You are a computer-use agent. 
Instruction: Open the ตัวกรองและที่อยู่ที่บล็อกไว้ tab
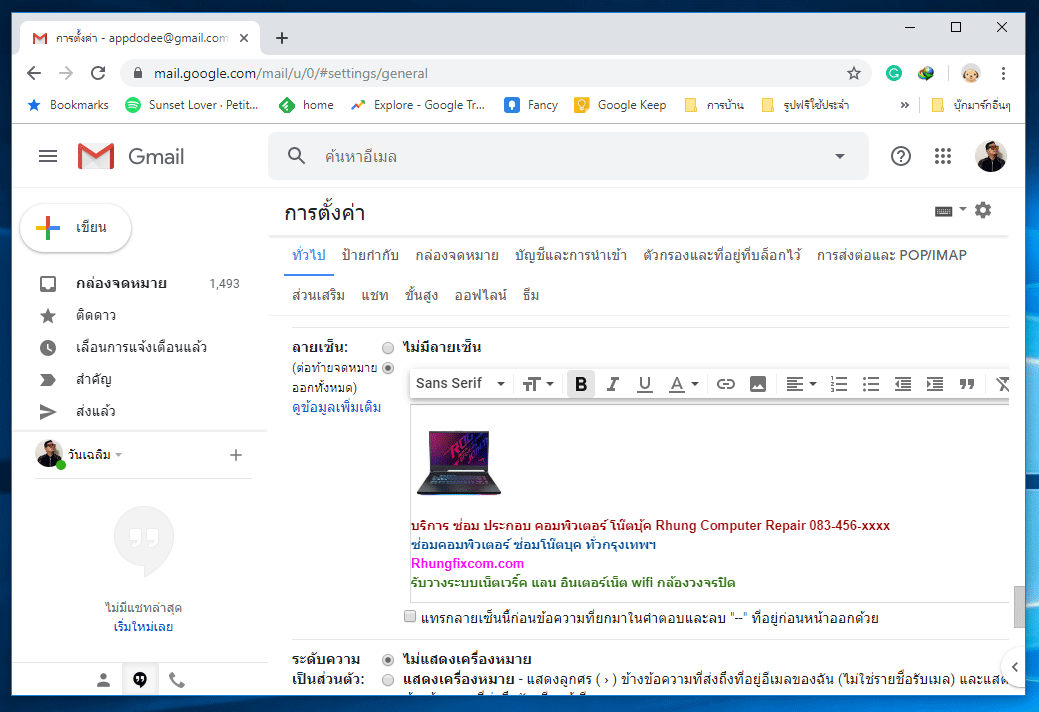click(x=722, y=255)
